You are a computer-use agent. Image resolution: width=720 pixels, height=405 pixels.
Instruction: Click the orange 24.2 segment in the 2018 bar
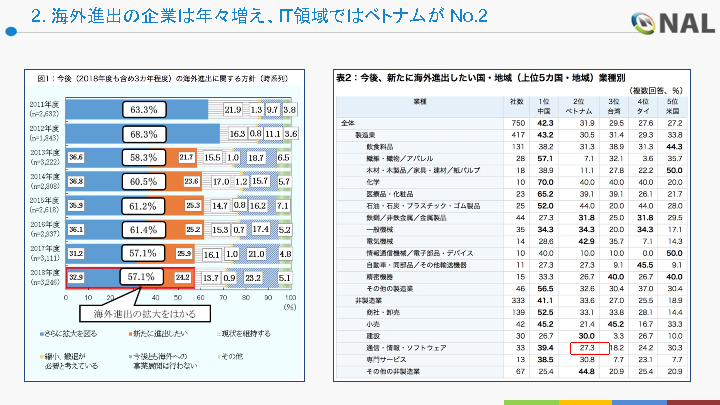(183, 276)
